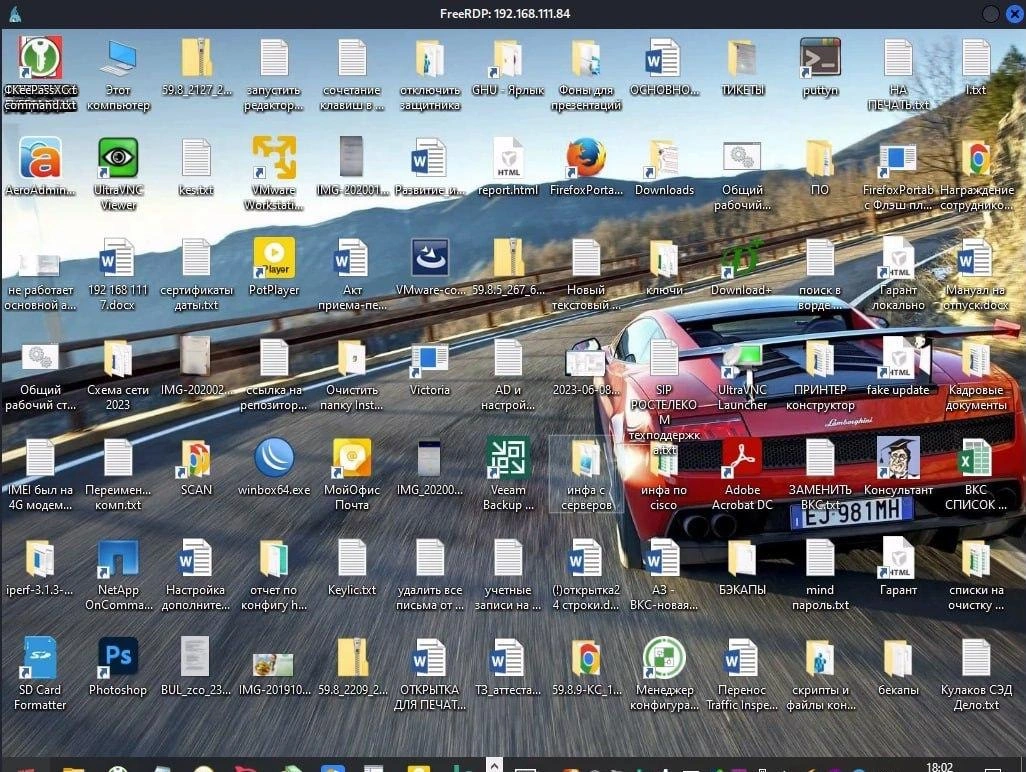Image resolution: width=1026 pixels, height=772 pixels.
Task: Open the putty shortcut icon
Action: tap(820, 59)
